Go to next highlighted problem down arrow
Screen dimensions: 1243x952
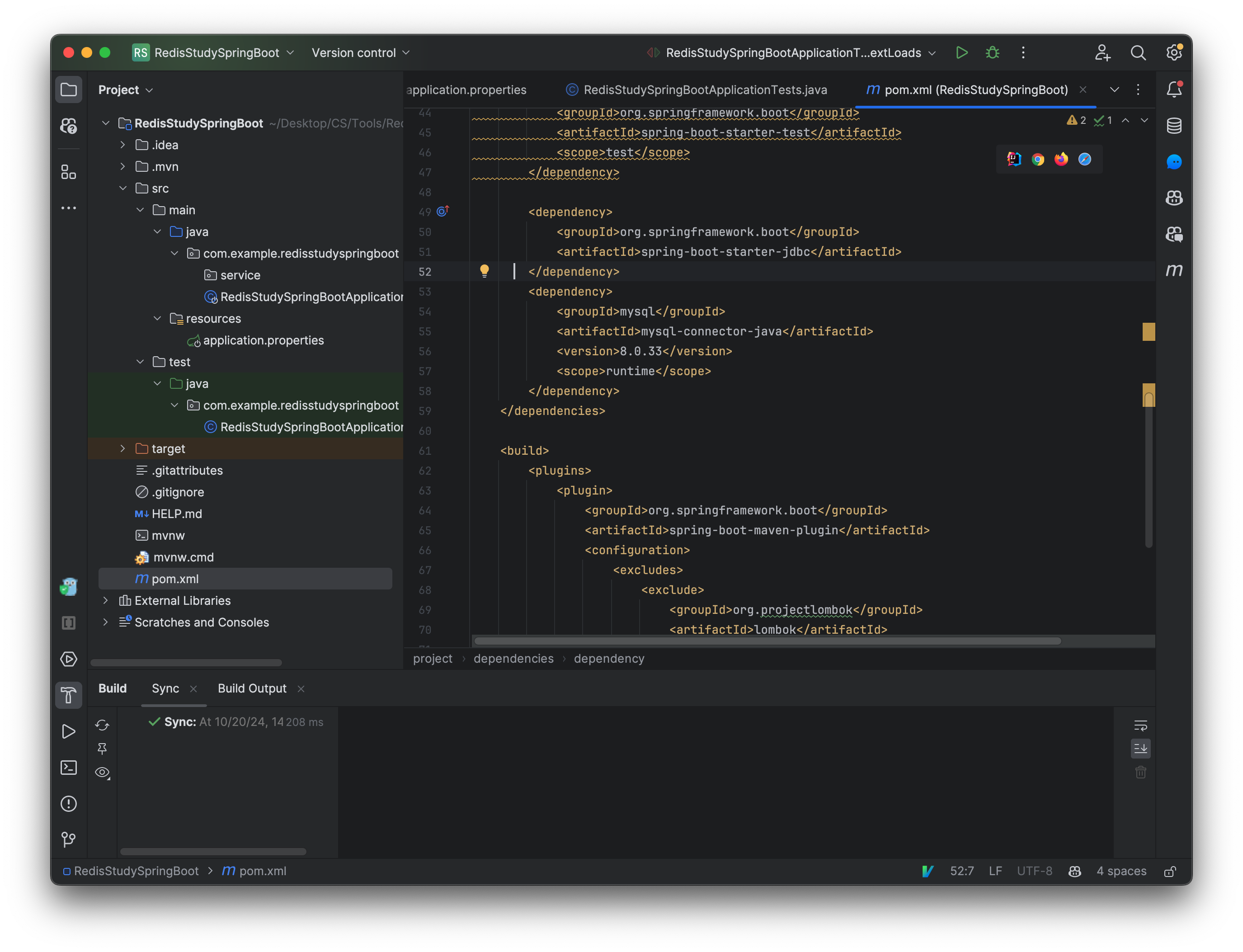[1144, 120]
